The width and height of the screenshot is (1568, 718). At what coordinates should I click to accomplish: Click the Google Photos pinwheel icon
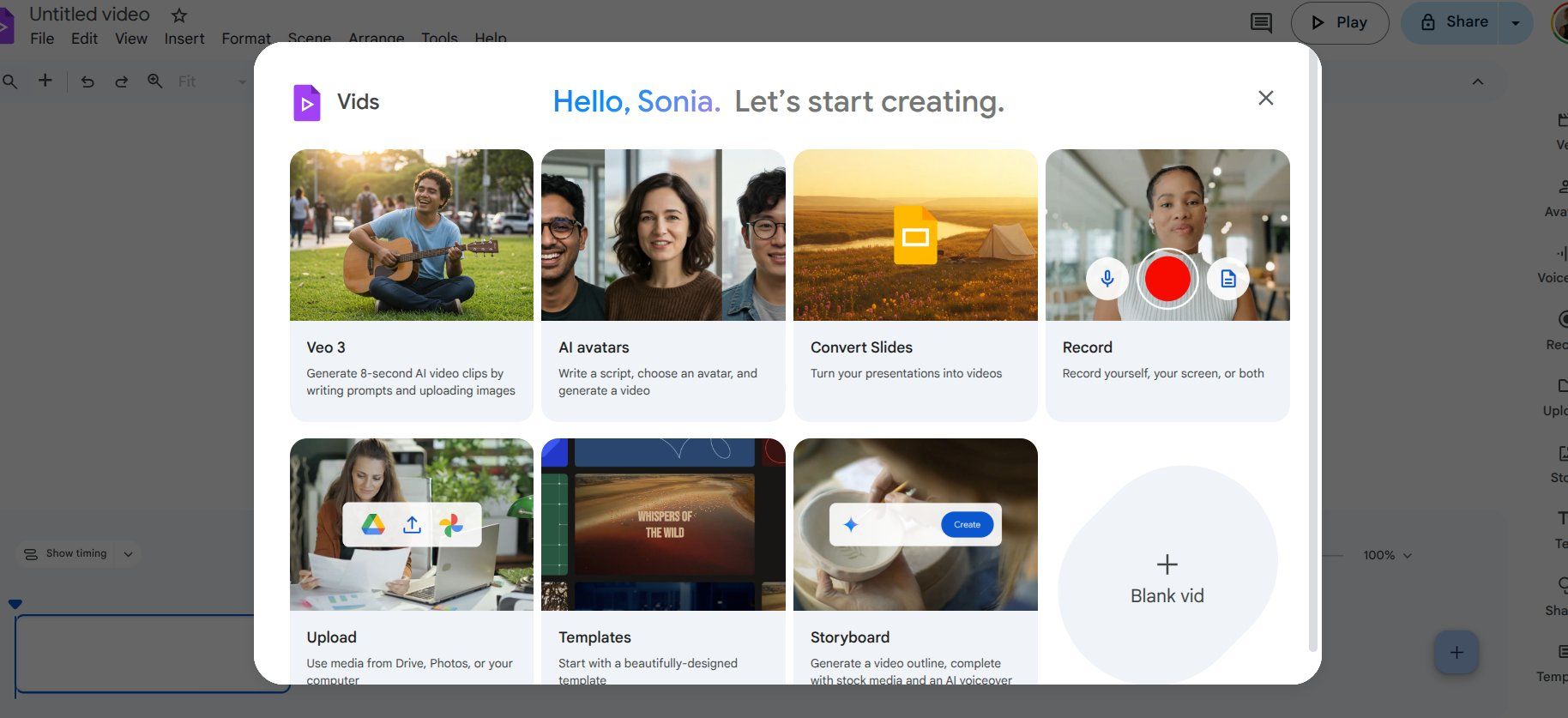point(451,525)
